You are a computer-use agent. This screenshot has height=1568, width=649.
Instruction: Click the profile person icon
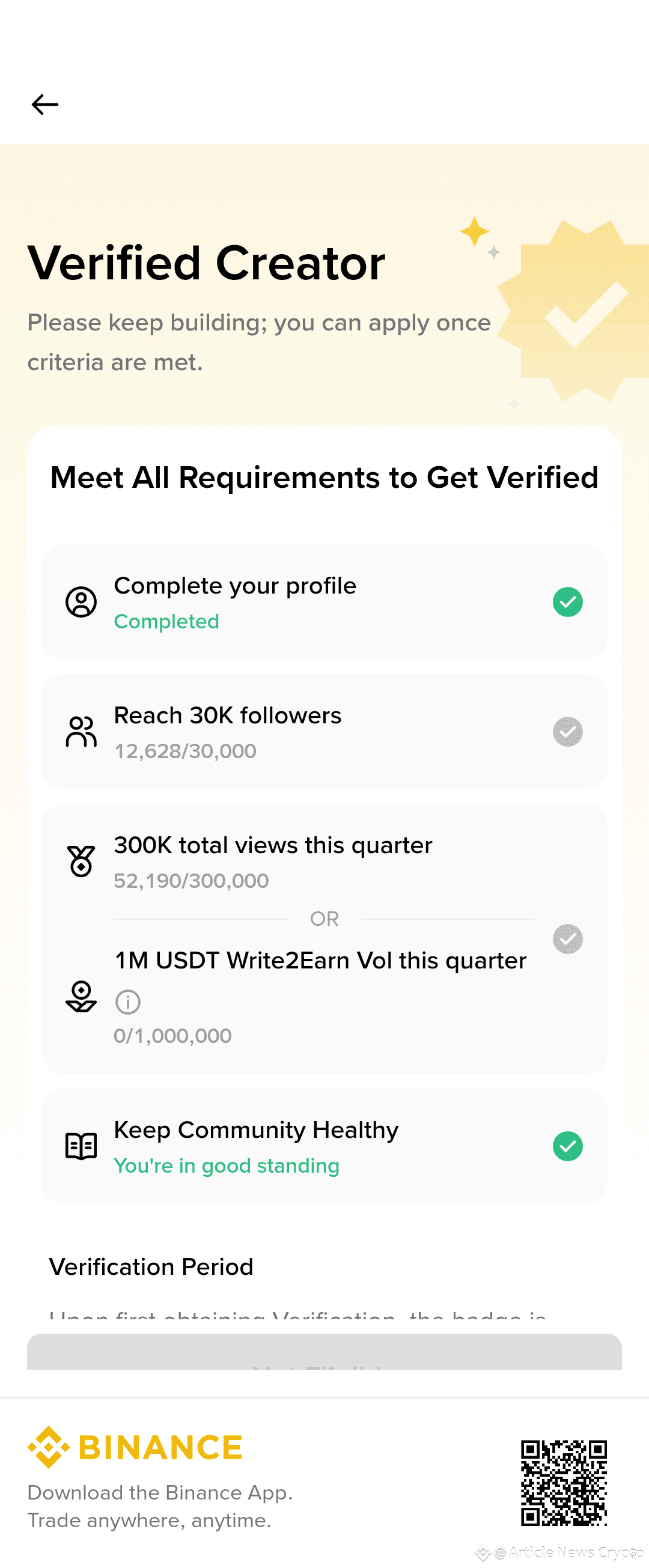click(81, 602)
